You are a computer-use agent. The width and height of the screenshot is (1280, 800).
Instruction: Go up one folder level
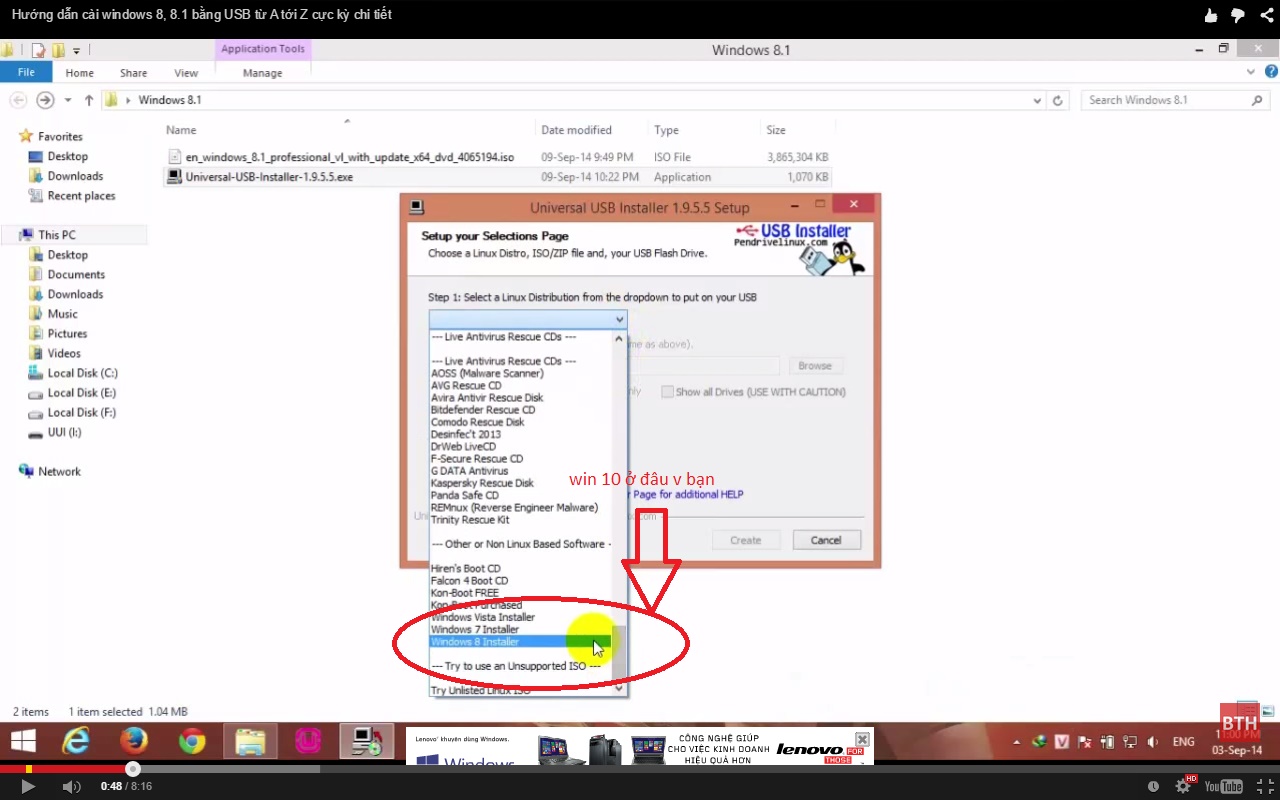(x=89, y=100)
